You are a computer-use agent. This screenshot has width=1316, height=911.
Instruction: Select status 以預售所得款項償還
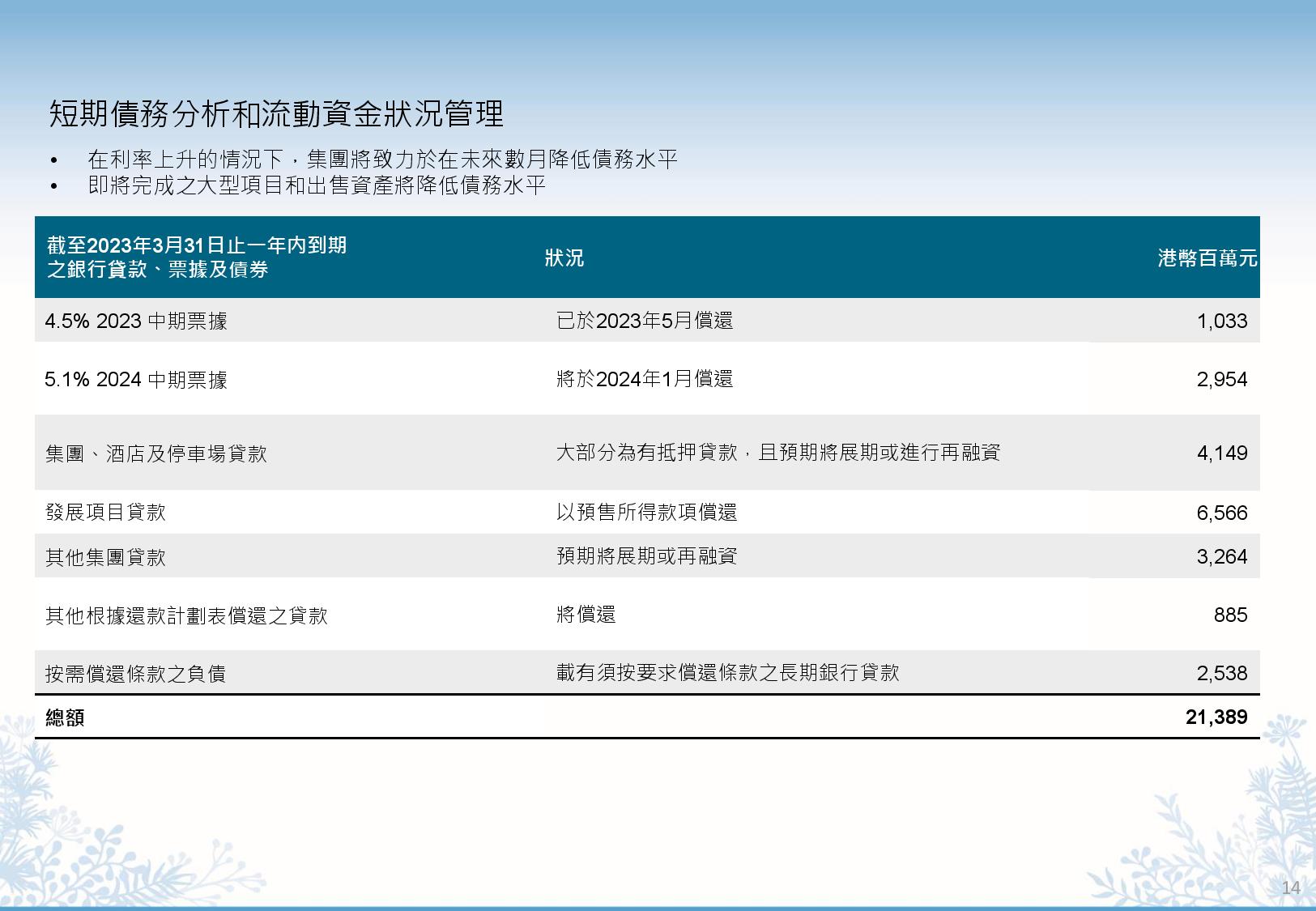646,512
